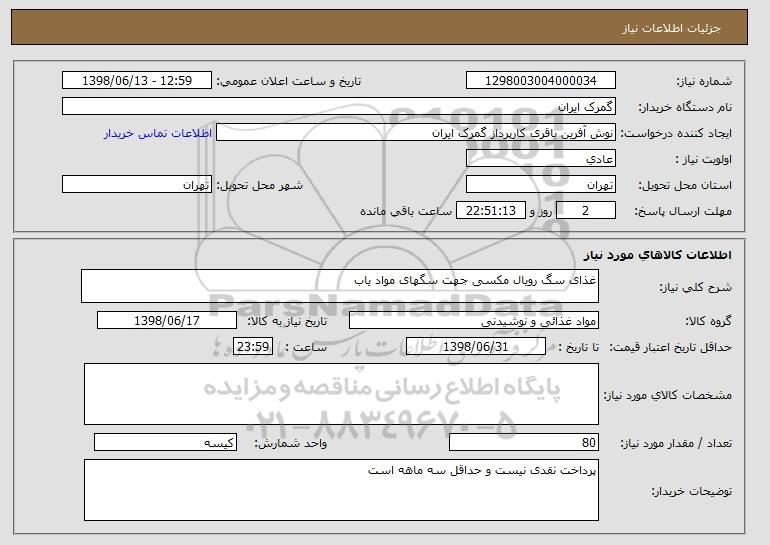
Task: Click the label حداقل تاریخ اعتبار قیمت
Action: [x=670, y=347]
